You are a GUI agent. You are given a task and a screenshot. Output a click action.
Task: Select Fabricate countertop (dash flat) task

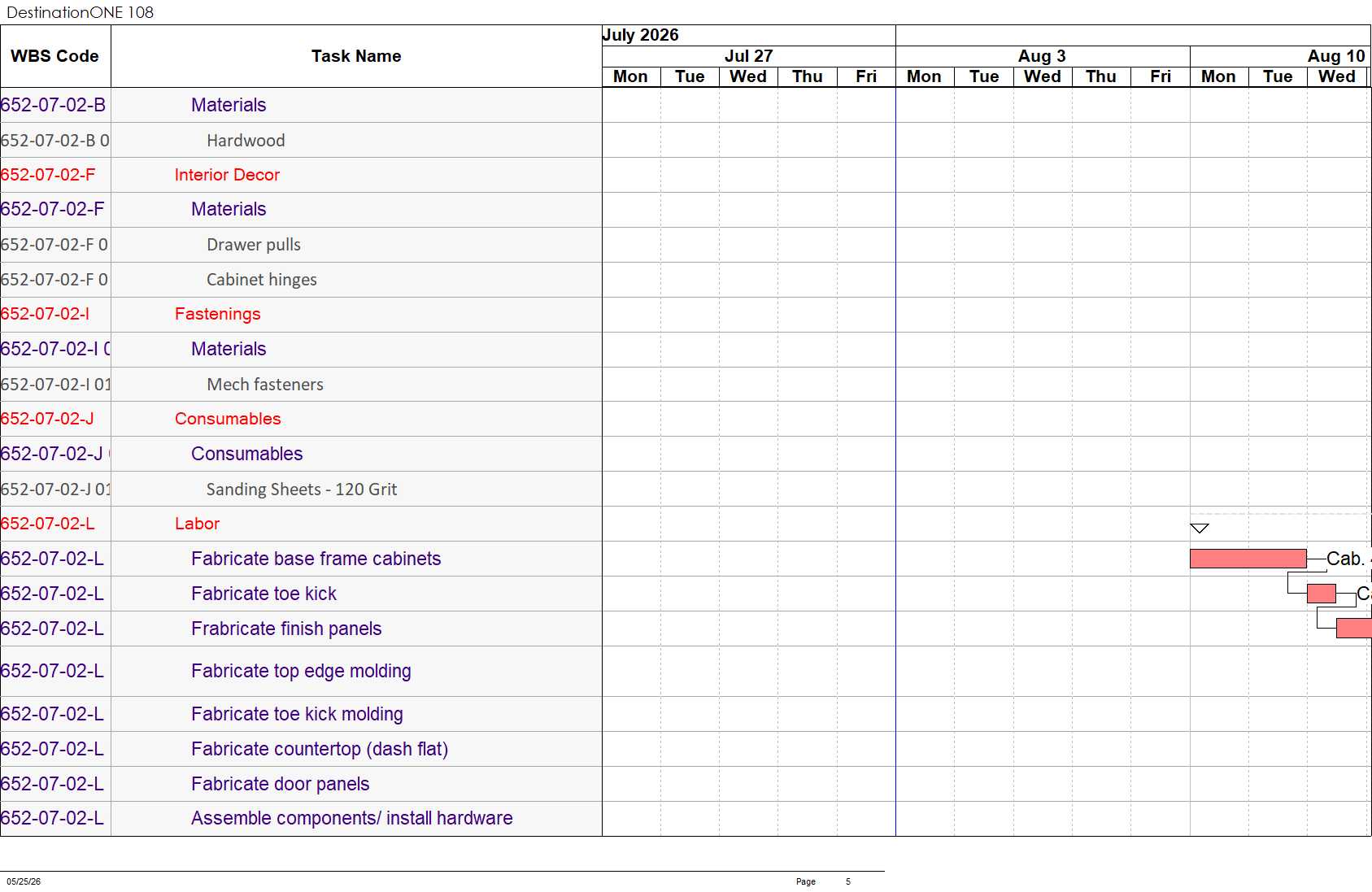pos(320,749)
